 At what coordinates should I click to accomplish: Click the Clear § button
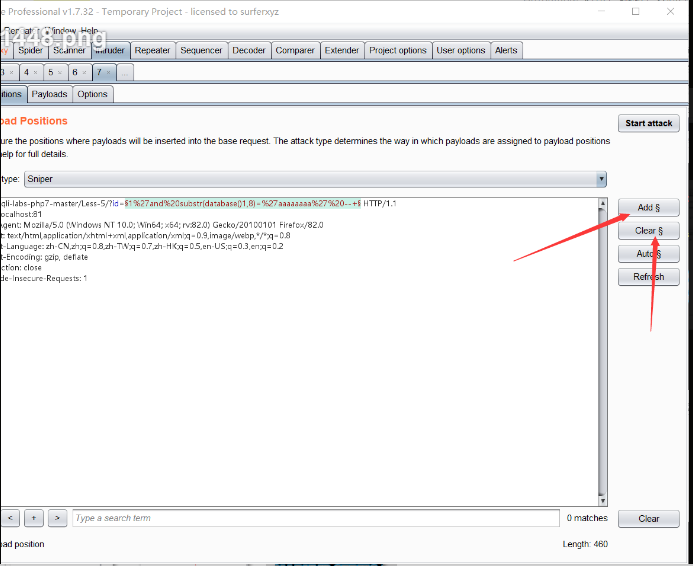(648, 231)
